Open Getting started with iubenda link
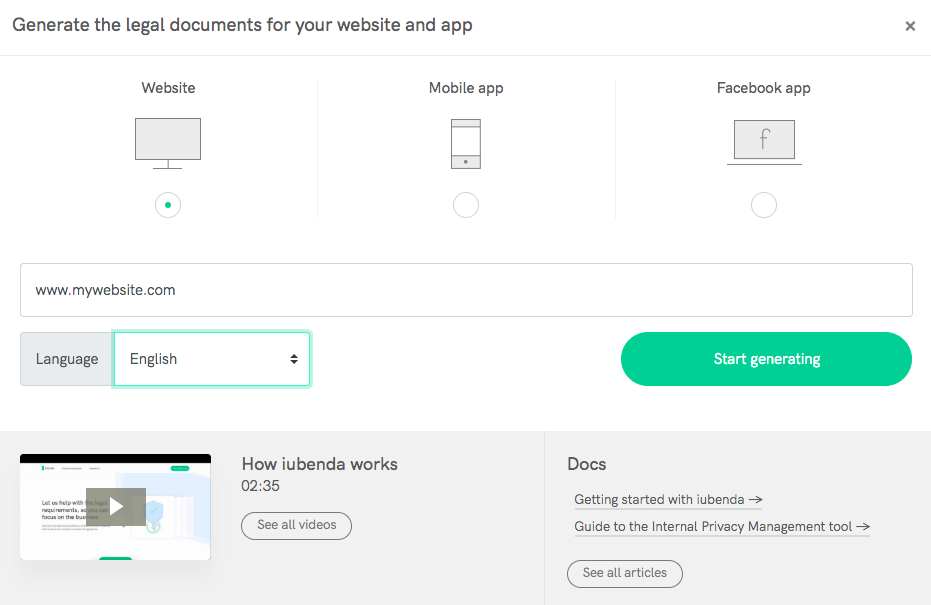931x605 pixels. pyautogui.click(x=668, y=500)
